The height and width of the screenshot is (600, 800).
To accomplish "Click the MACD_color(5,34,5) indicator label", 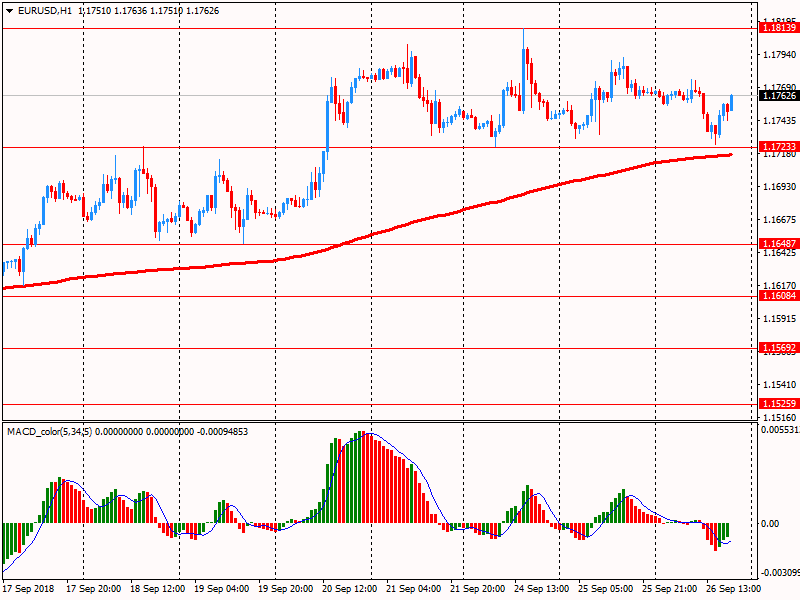I will point(49,432).
